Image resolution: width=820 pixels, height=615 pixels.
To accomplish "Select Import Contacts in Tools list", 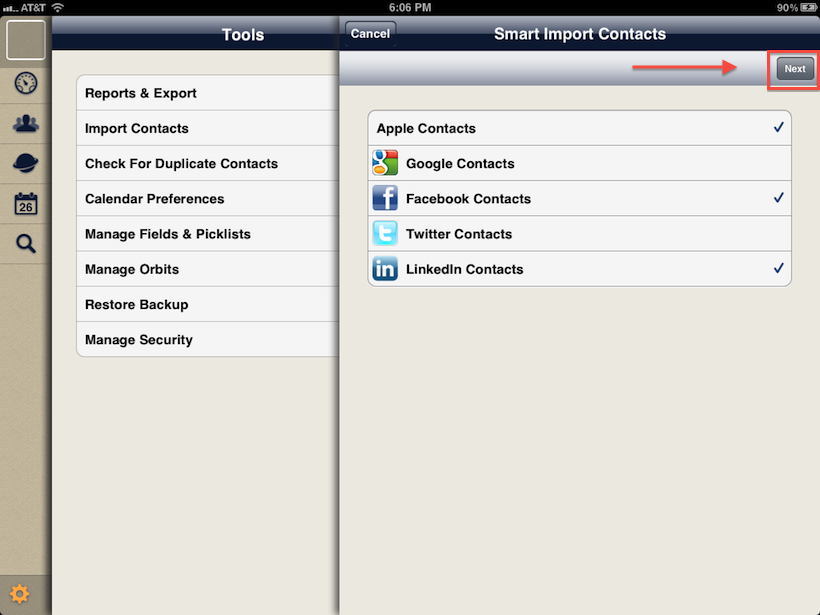I will pyautogui.click(x=137, y=128).
